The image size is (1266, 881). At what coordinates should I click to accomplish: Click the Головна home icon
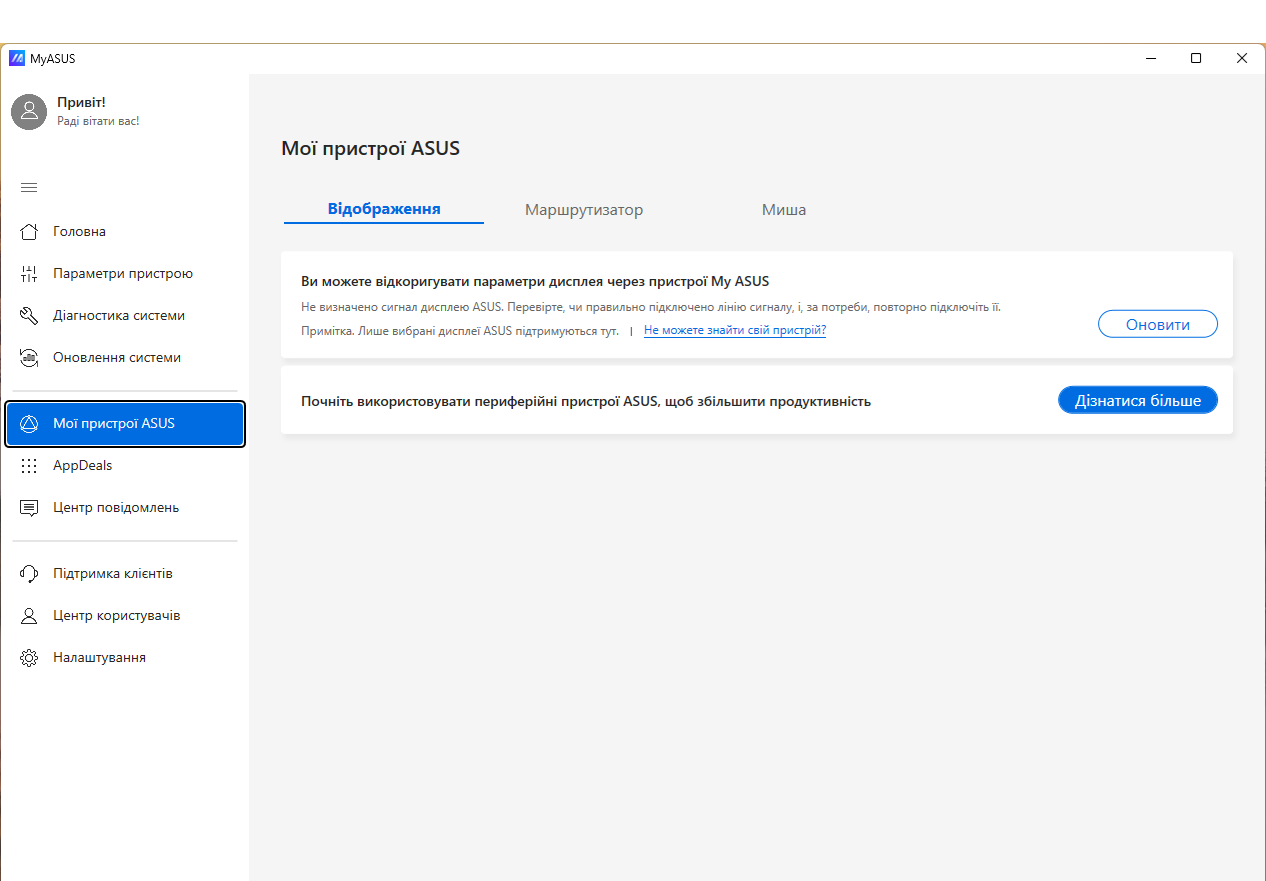[x=29, y=231]
